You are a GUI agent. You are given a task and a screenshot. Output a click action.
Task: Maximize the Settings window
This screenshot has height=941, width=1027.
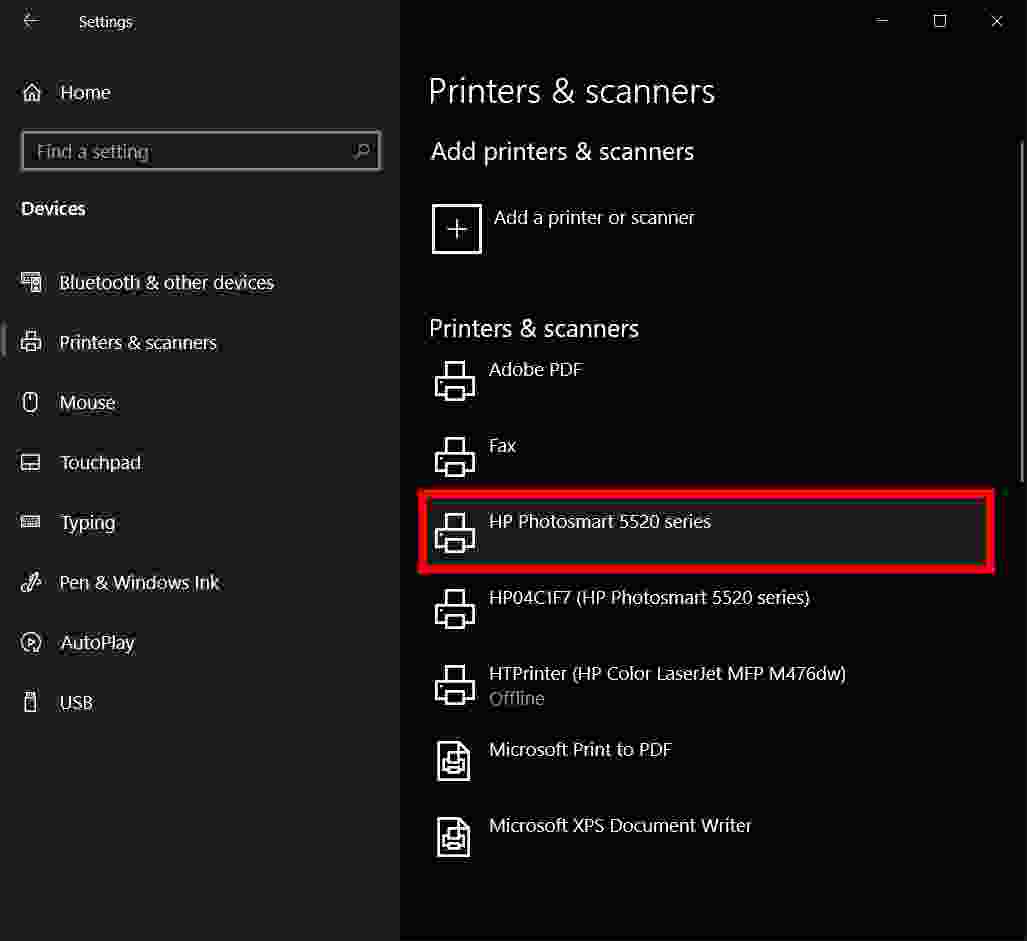click(x=940, y=21)
